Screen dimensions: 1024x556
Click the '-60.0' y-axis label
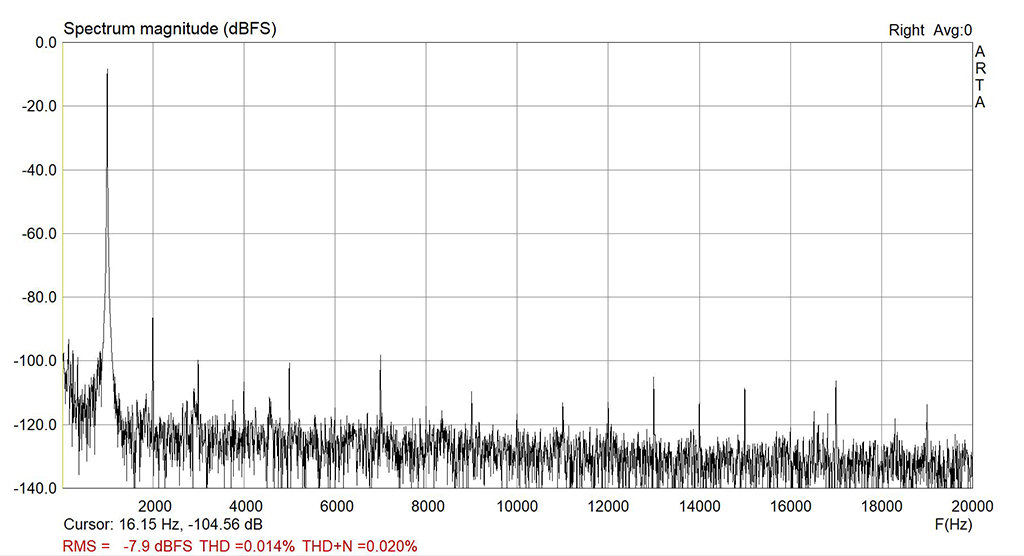[x=39, y=233]
